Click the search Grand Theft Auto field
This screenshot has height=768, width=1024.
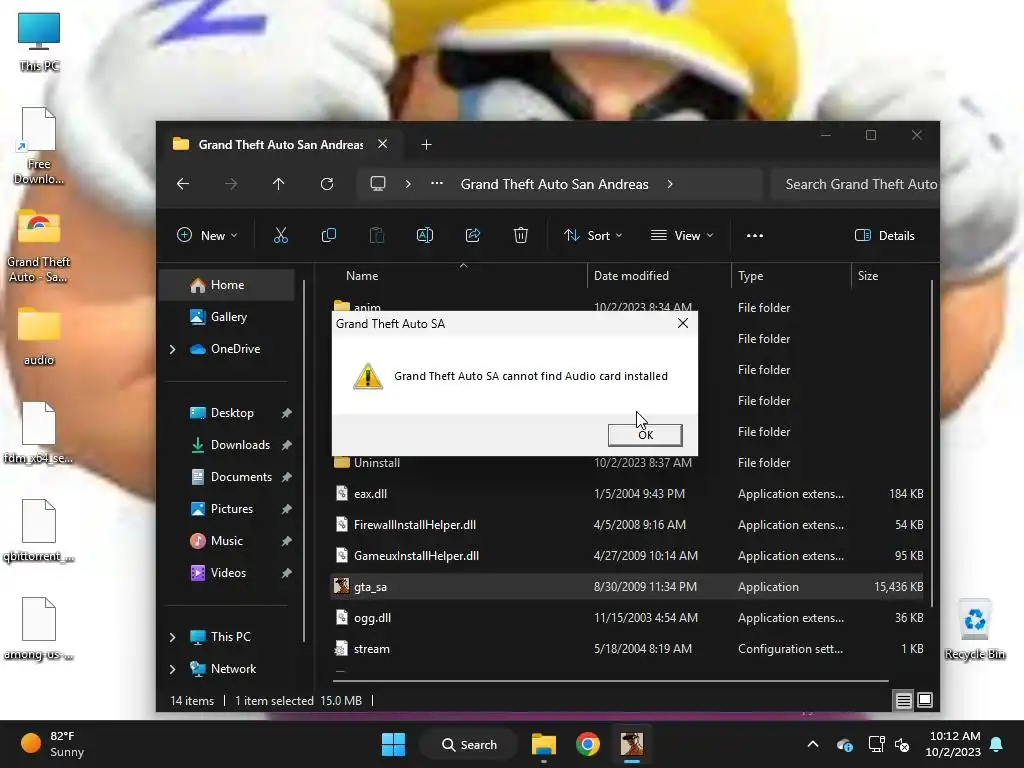[x=855, y=184]
